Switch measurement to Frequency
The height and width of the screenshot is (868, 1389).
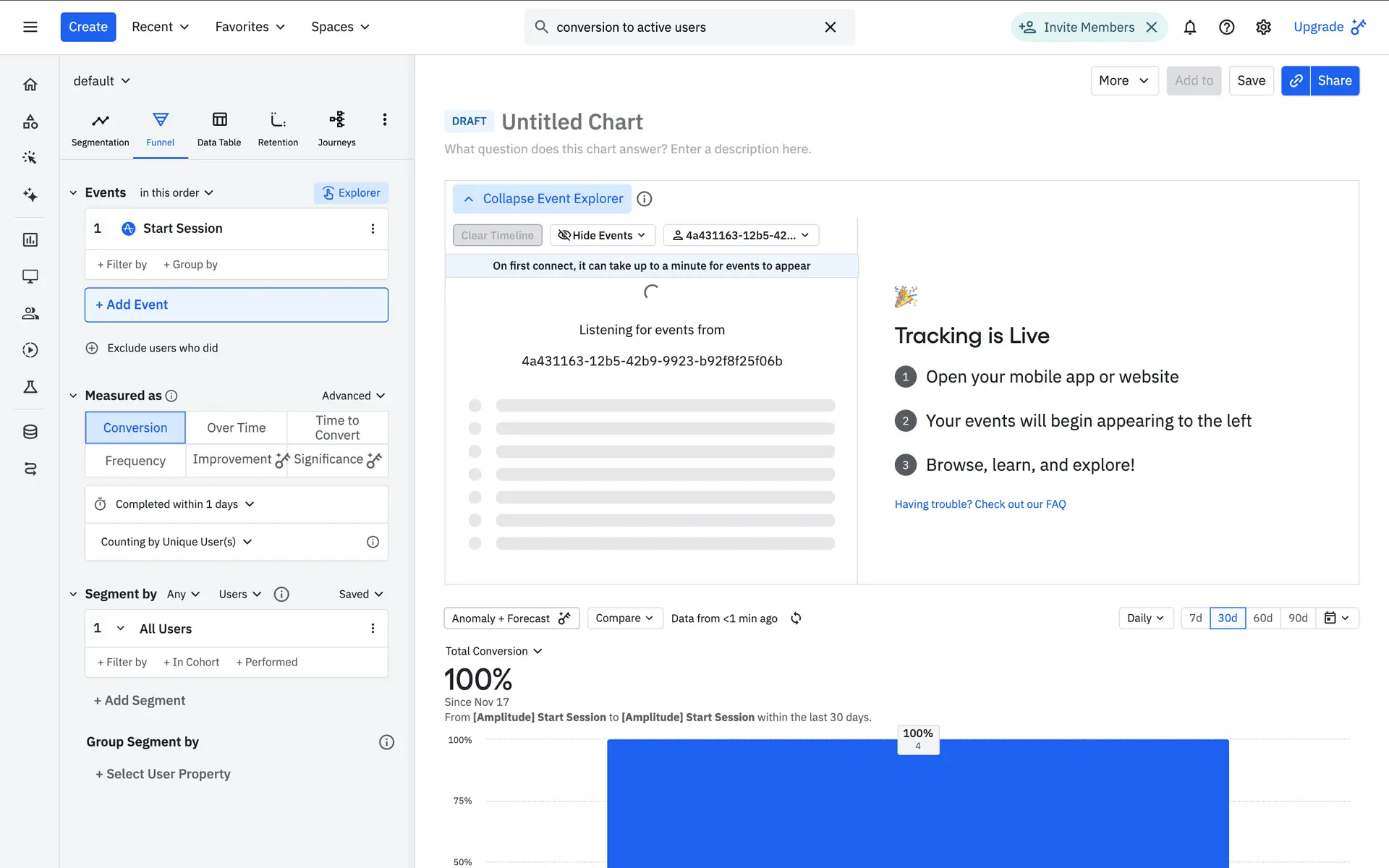point(135,461)
